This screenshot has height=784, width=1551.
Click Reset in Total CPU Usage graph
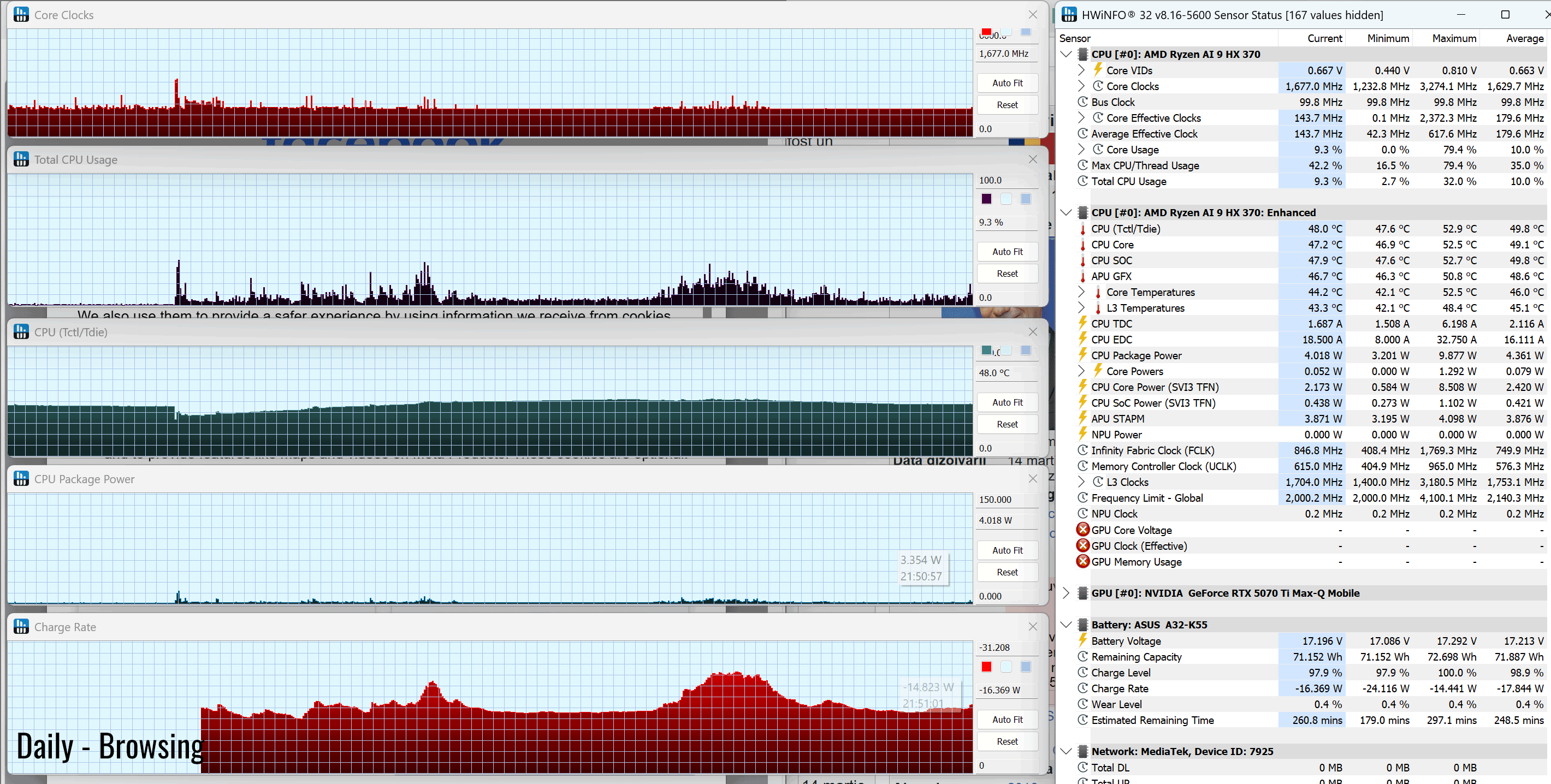pyautogui.click(x=1007, y=273)
